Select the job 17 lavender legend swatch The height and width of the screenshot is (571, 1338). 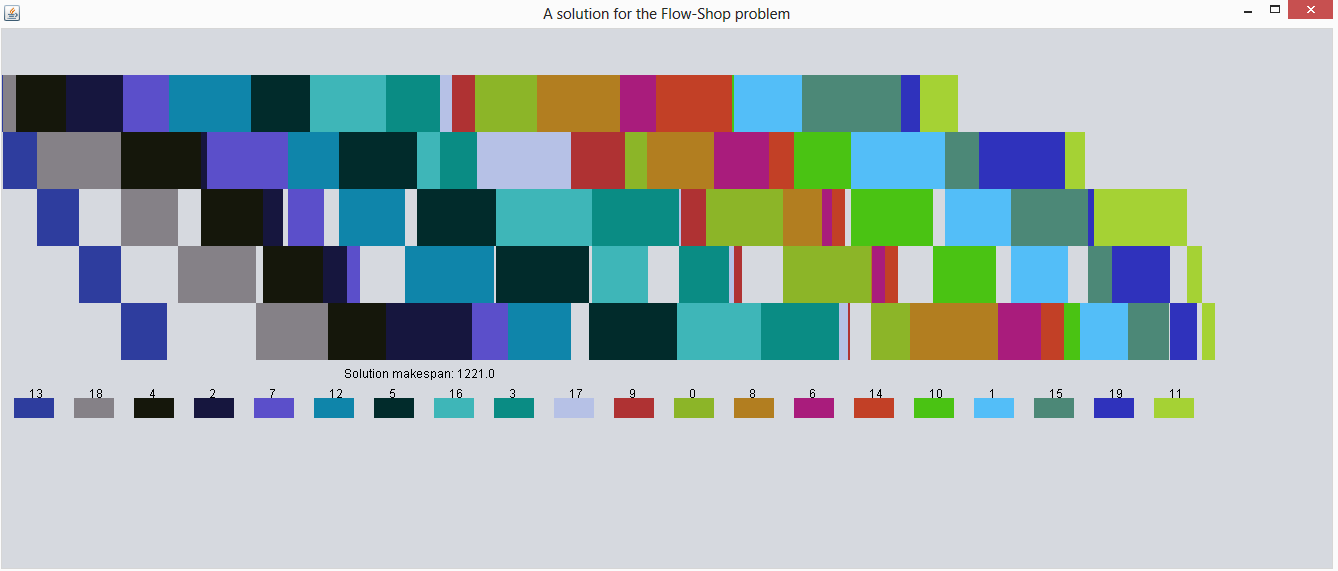click(x=574, y=408)
